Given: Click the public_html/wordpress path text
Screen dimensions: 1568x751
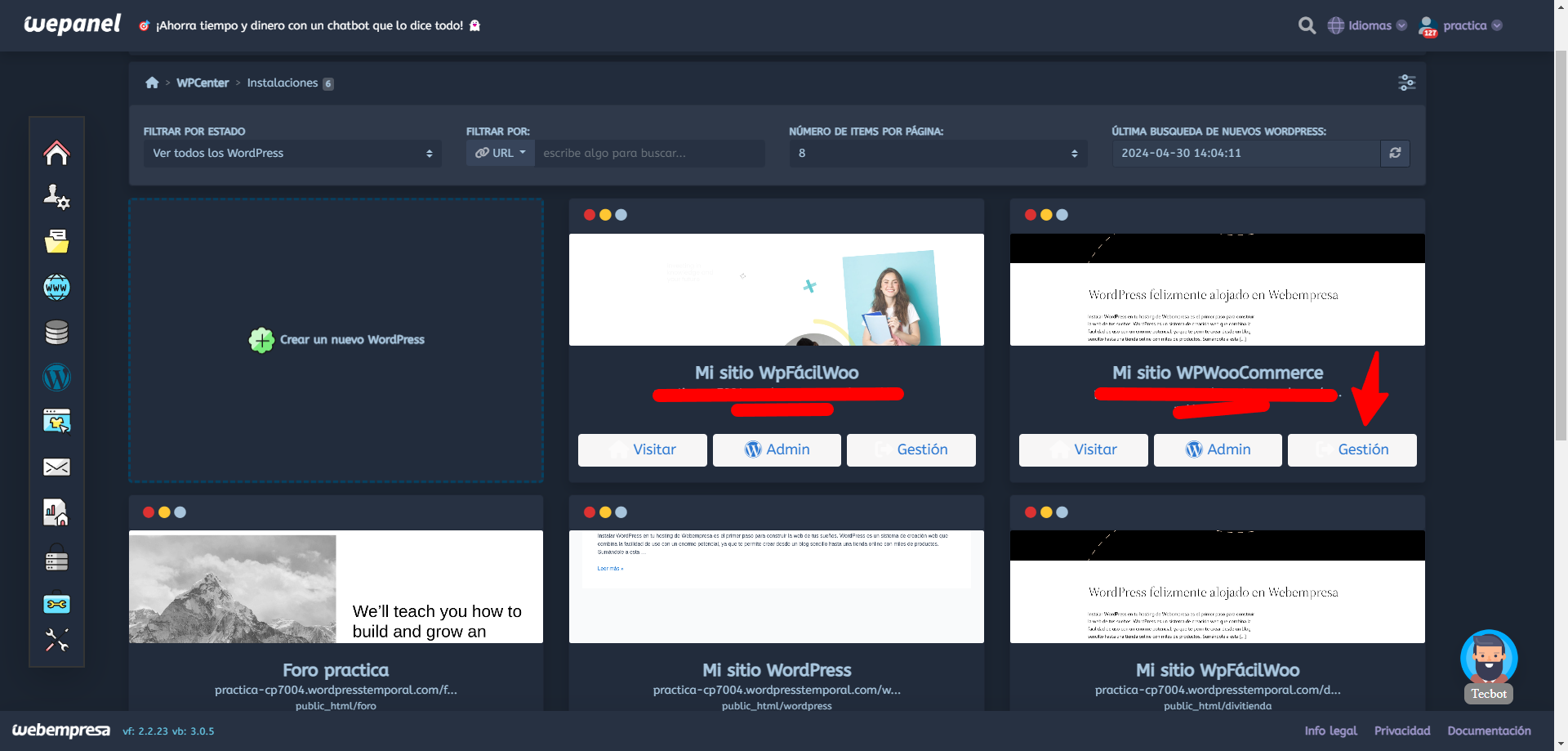Looking at the screenshot, I should tap(777, 706).
